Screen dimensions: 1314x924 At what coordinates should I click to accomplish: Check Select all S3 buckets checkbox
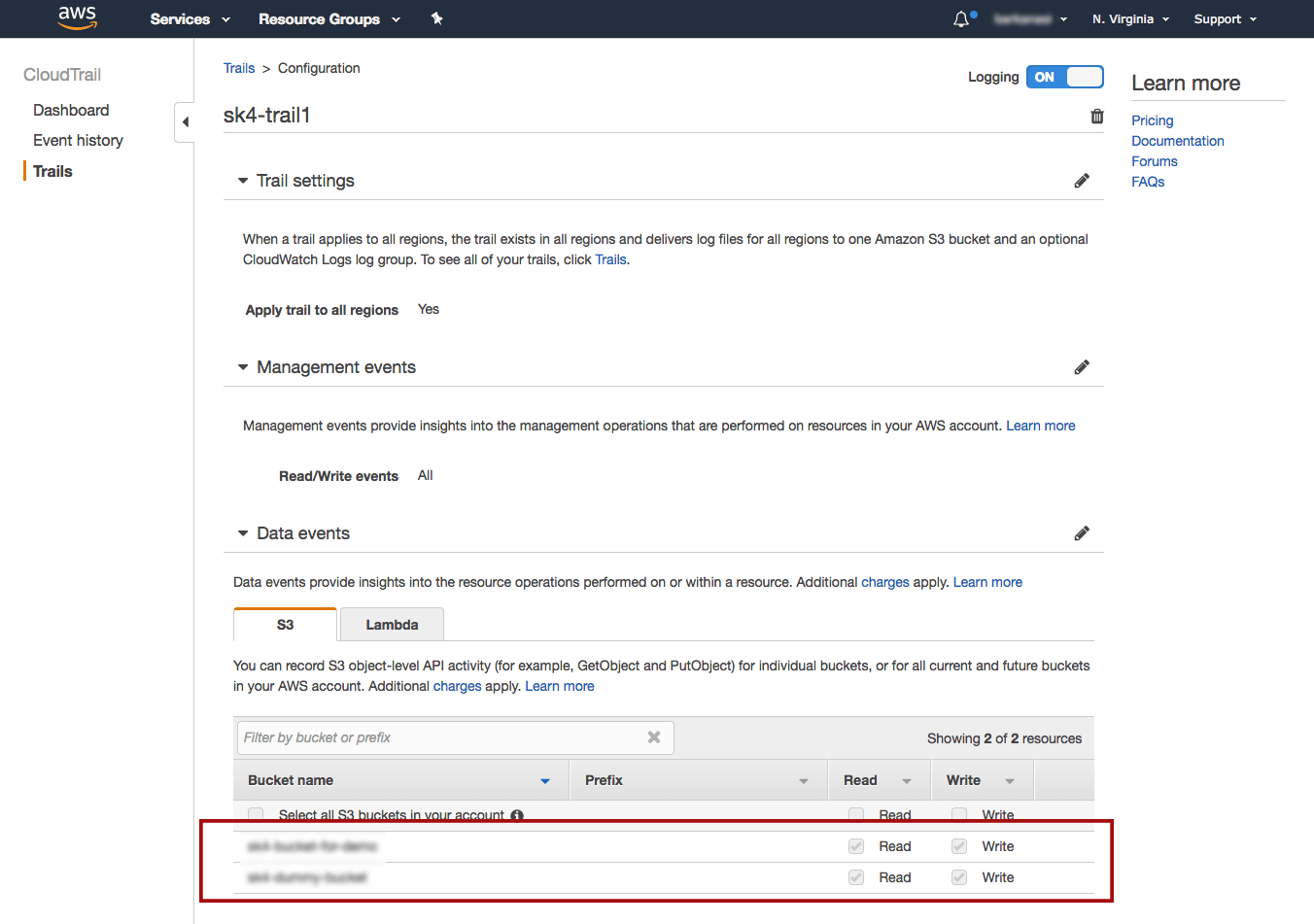click(x=256, y=815)
